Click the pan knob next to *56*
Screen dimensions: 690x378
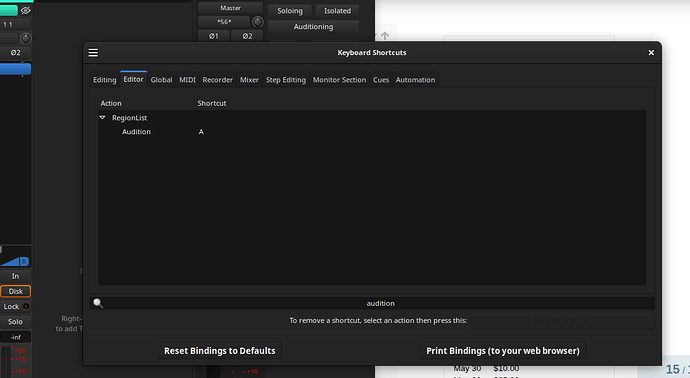click(257, 22)
